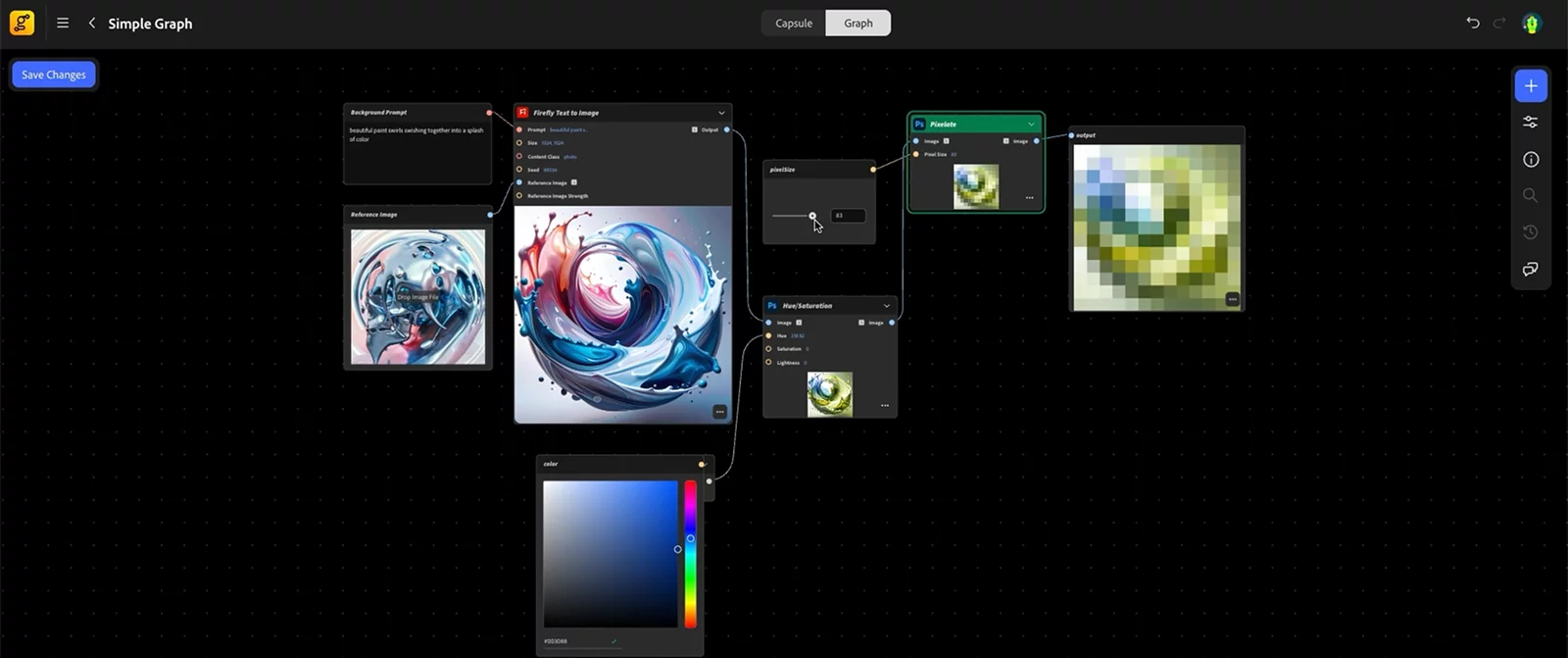Open the parameter sliders panel icon
Screen dimensions: 1568x658
[1531, 123]
